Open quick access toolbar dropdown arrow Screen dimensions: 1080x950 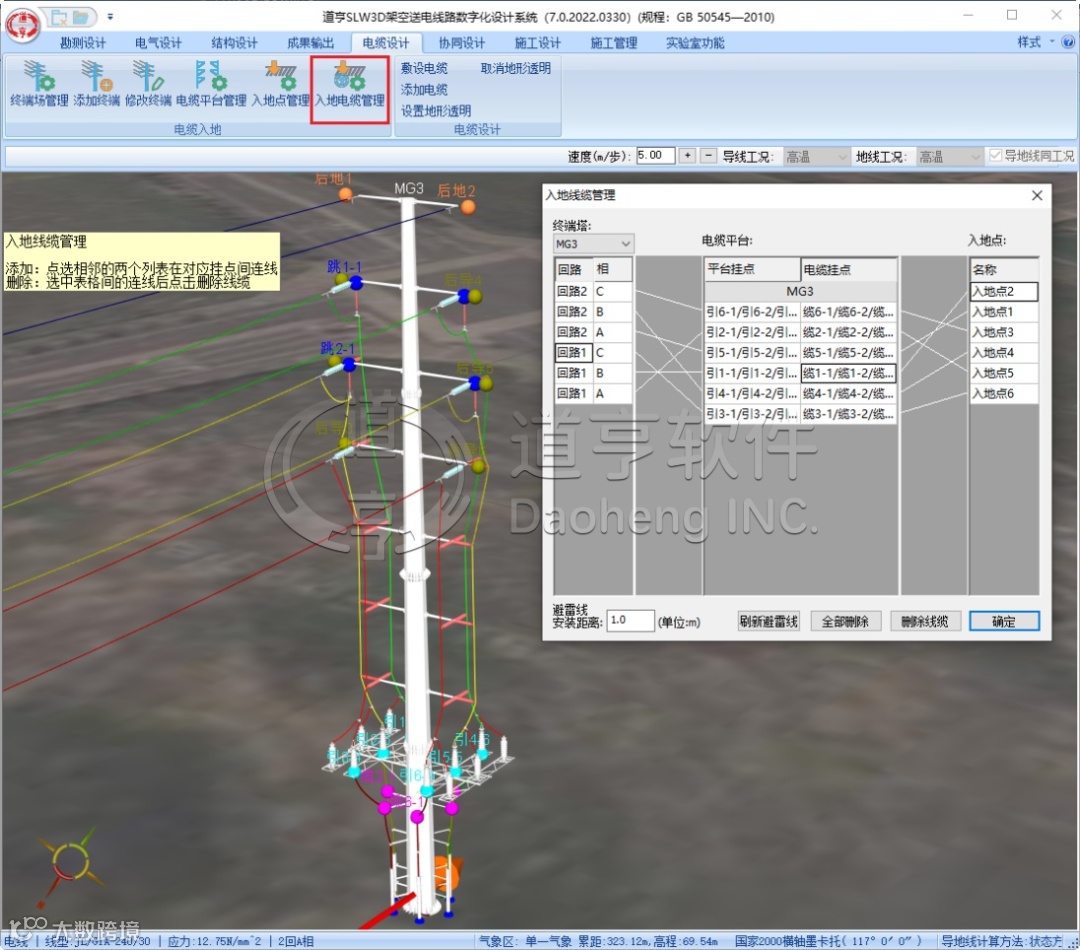point(110,17)
